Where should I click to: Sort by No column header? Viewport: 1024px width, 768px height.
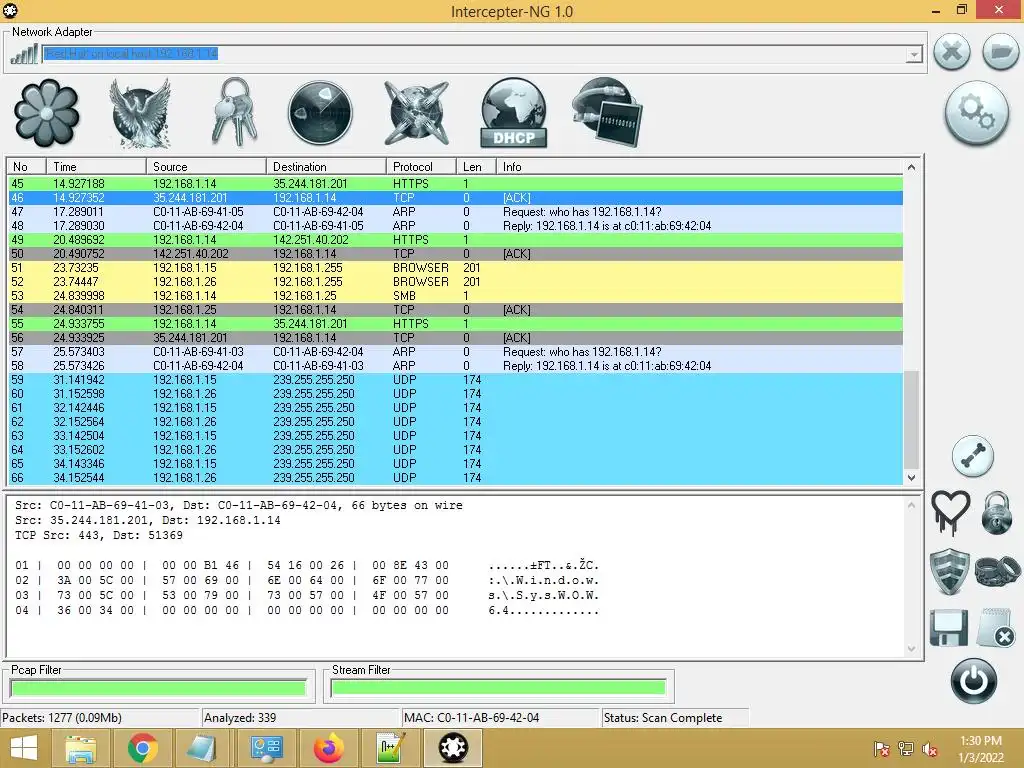click(26, 167)
